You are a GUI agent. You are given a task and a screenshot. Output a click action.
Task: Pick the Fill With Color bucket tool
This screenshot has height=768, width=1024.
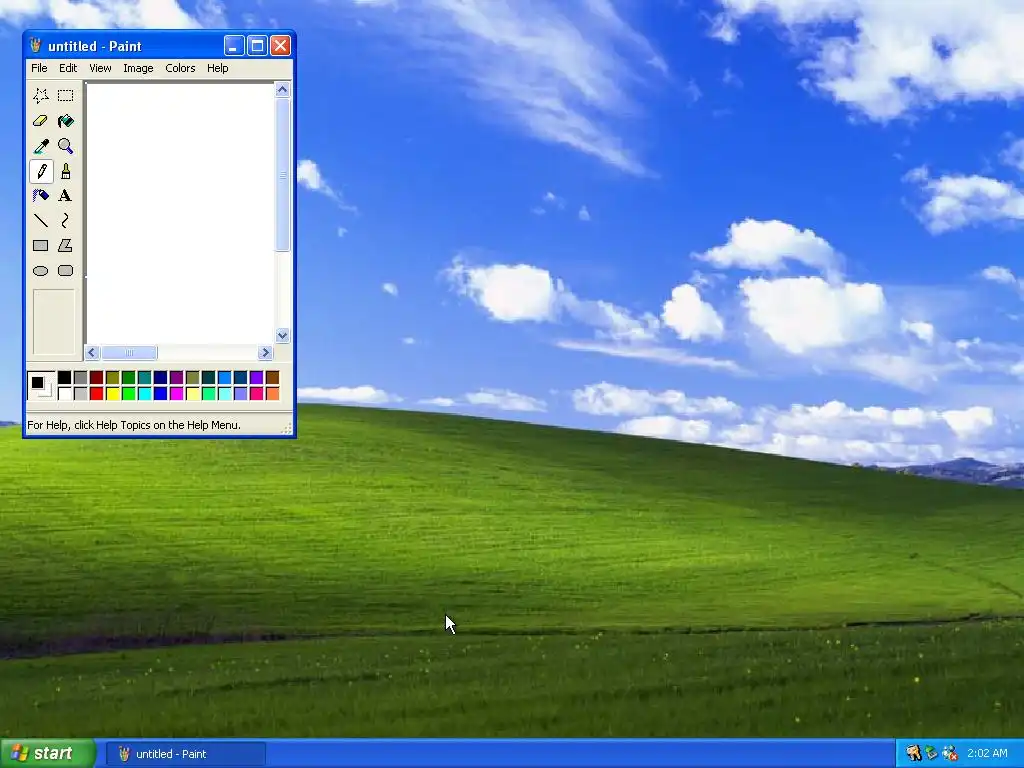pos(65,121)
